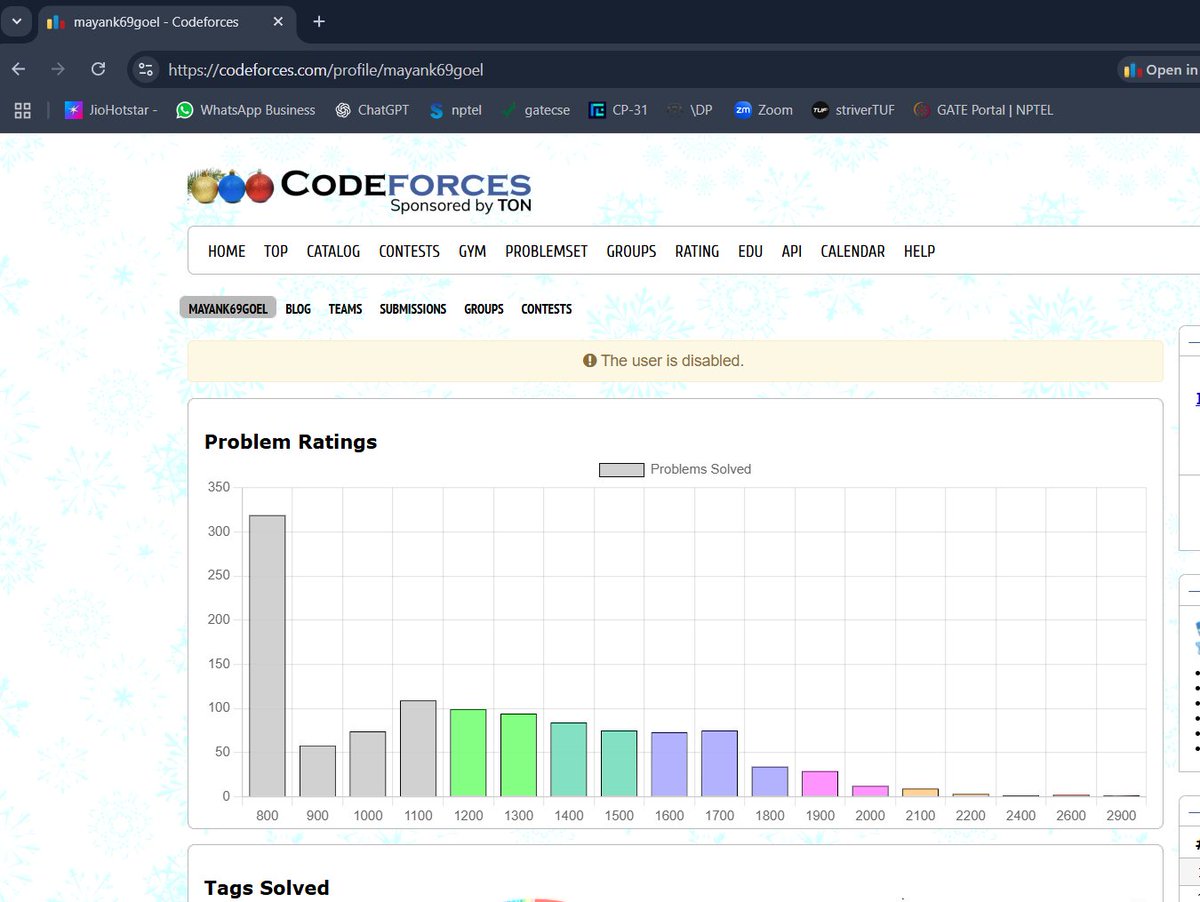Open the GYM menu item
Screen dimensions: 1200x902
[x=472, y=251]
